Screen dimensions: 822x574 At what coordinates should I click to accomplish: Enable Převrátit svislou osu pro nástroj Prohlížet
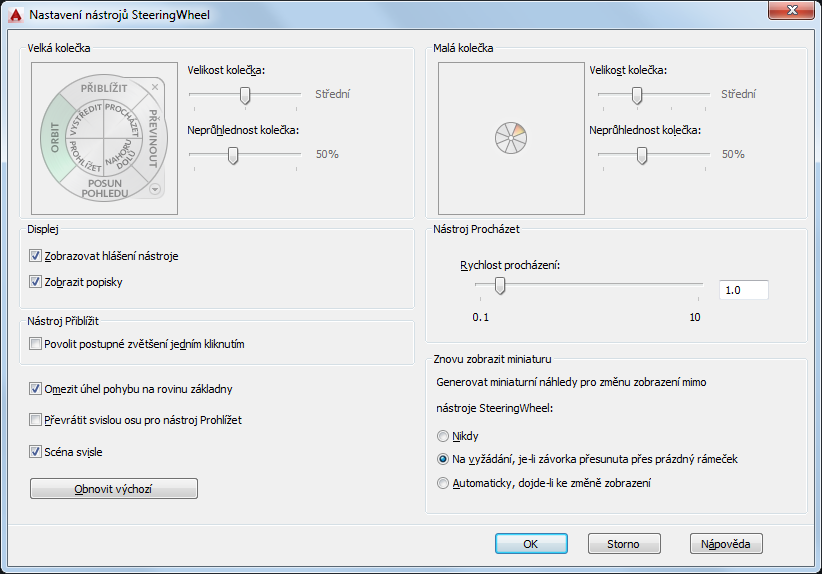click(35, 420)
